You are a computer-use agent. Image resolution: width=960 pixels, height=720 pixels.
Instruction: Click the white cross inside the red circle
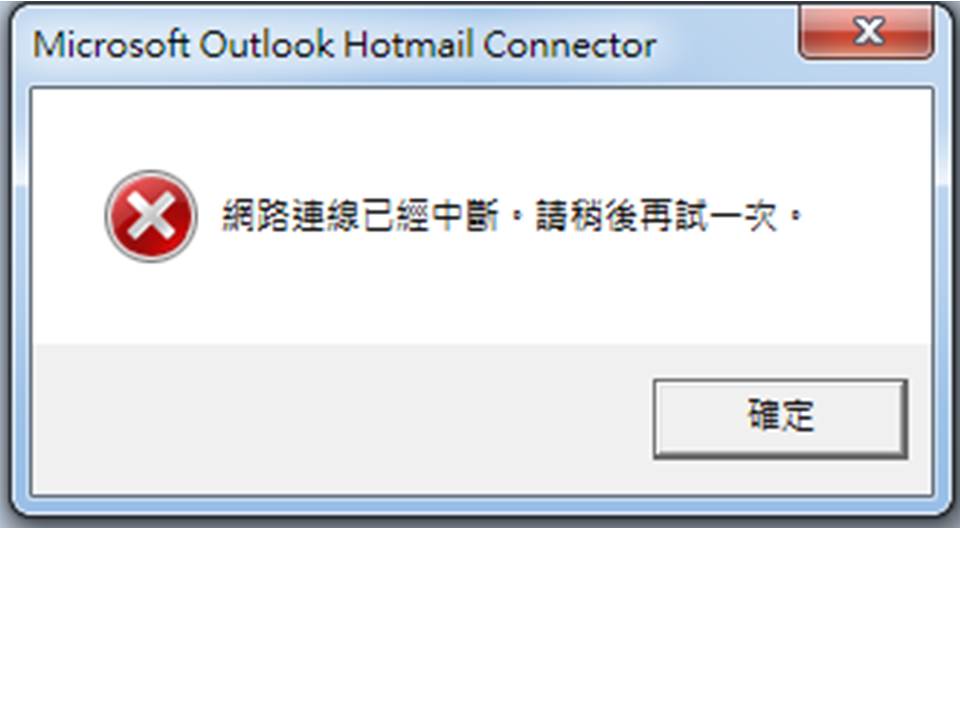pyautogui.click(x=151, y=216)
